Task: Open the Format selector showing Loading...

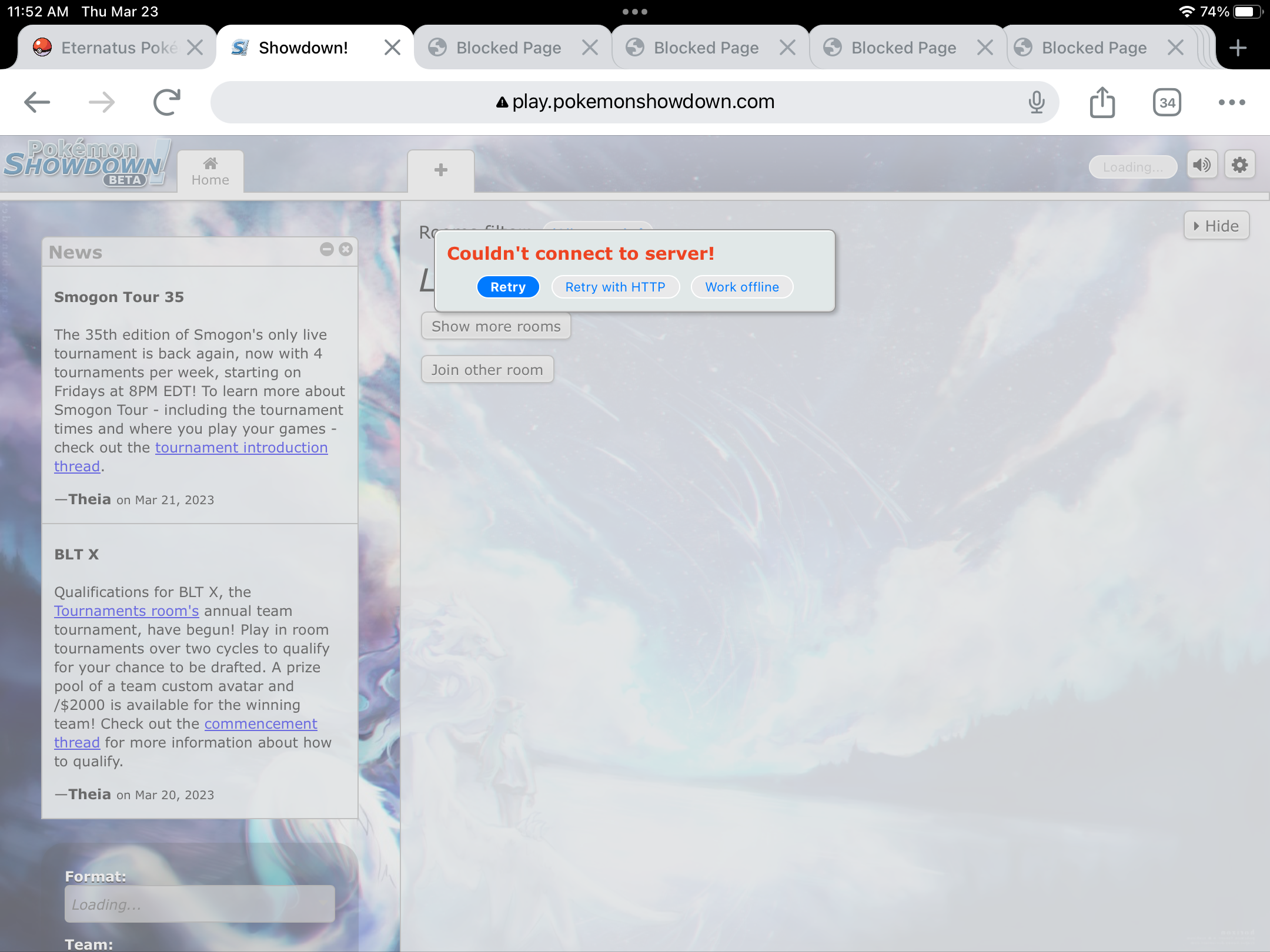Action: [x=200, y=904]
